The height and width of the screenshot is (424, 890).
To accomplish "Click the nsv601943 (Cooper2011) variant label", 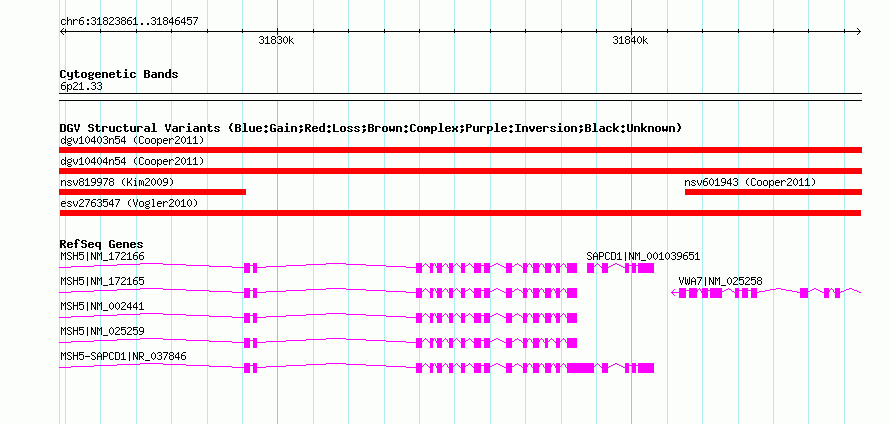I will tap(750, 182).
